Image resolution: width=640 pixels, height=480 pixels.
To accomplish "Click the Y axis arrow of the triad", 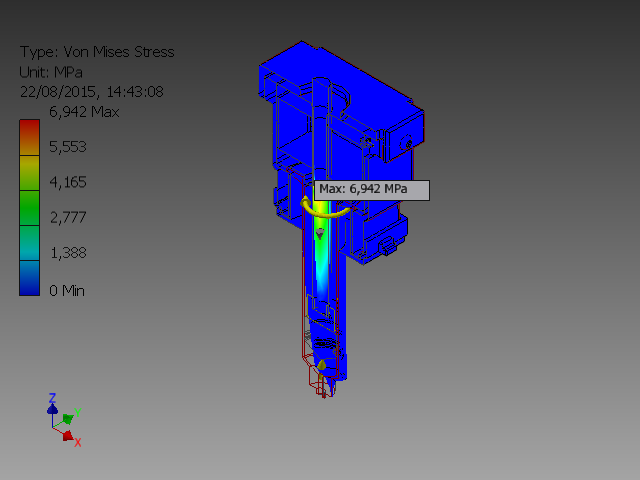I will coord(68,419).
